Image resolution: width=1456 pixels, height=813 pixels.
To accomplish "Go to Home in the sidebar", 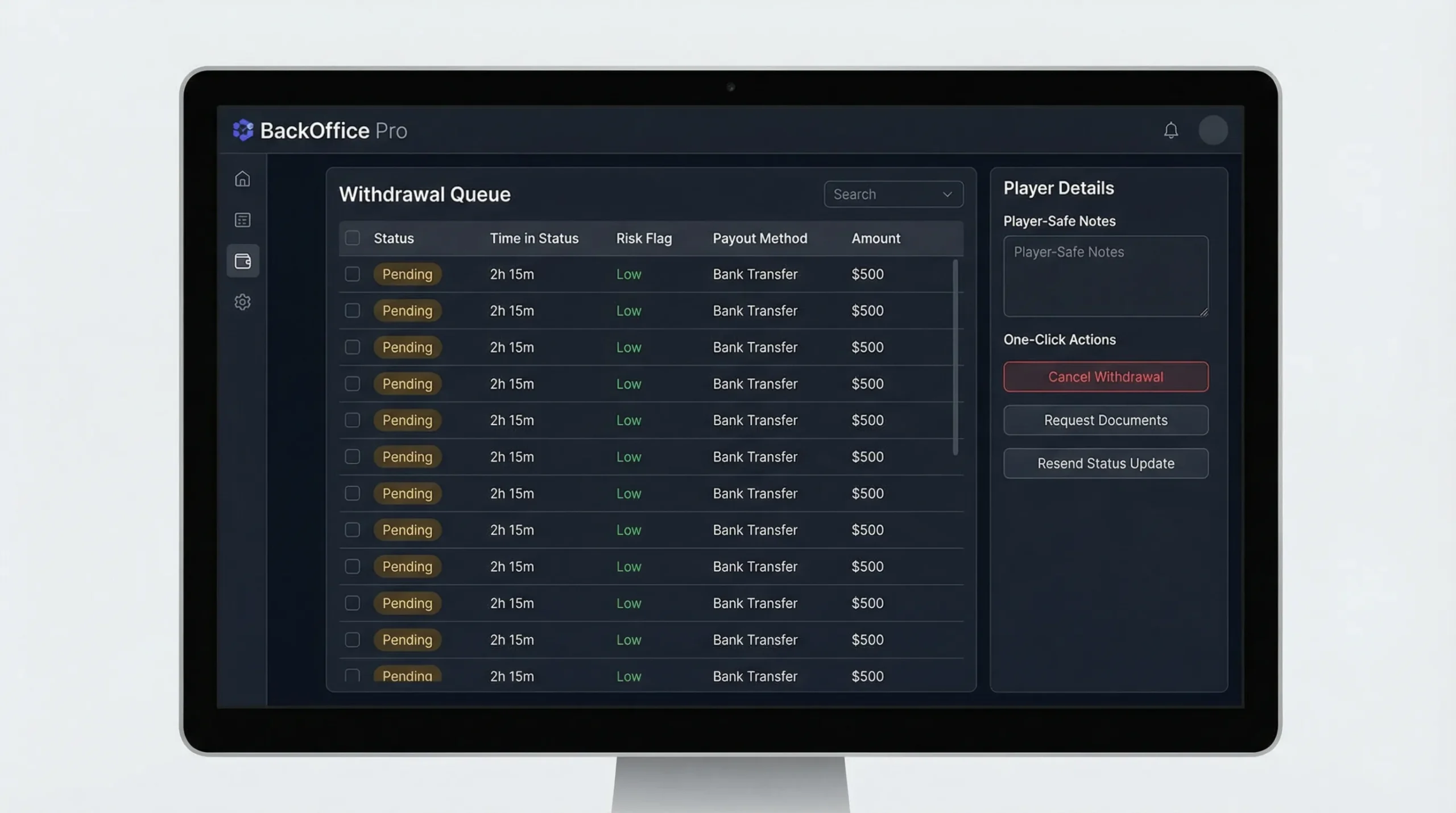I will click(242, 179).
